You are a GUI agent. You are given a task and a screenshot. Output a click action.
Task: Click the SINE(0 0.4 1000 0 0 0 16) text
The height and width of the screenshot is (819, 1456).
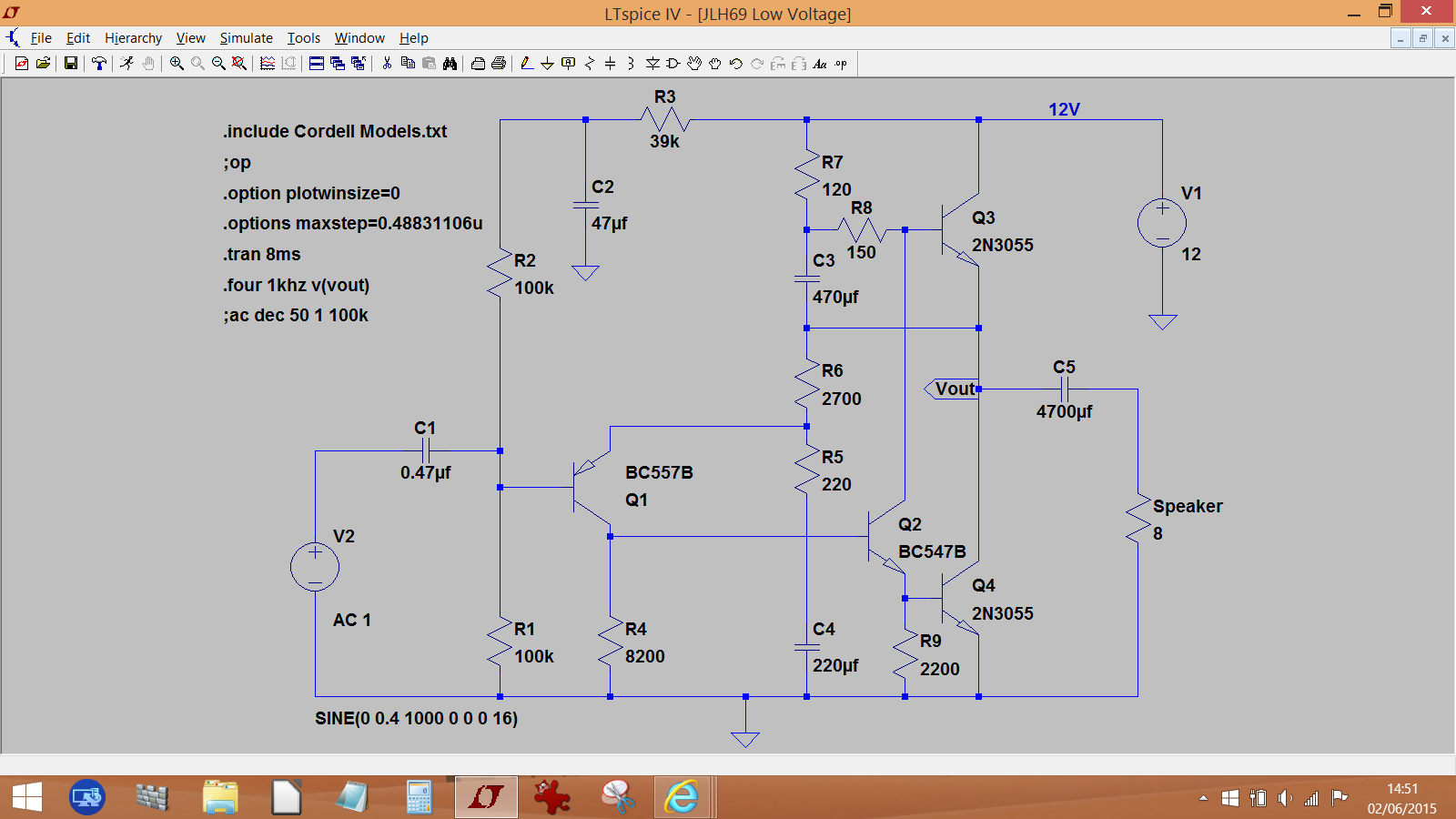point(417,718)
